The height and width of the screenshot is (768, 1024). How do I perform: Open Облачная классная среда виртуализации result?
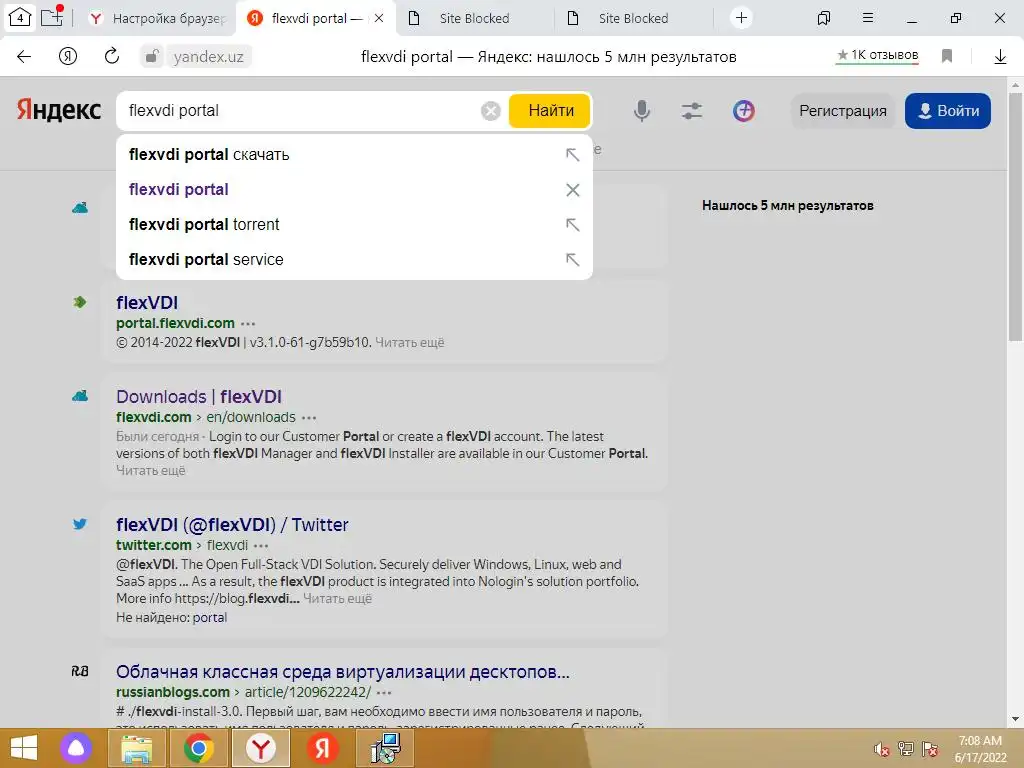point(343,672)
